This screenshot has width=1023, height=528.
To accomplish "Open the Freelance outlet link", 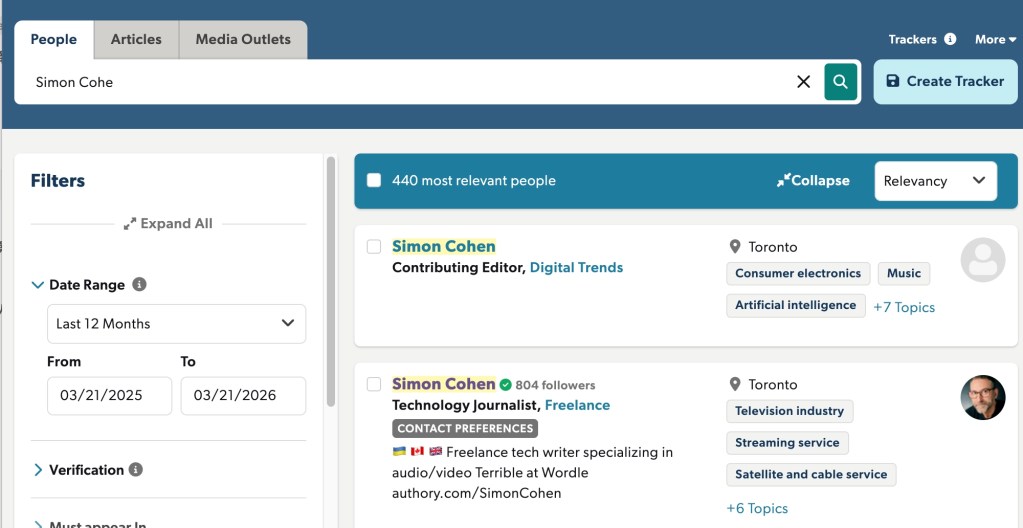I will click(x=577, y=405).
